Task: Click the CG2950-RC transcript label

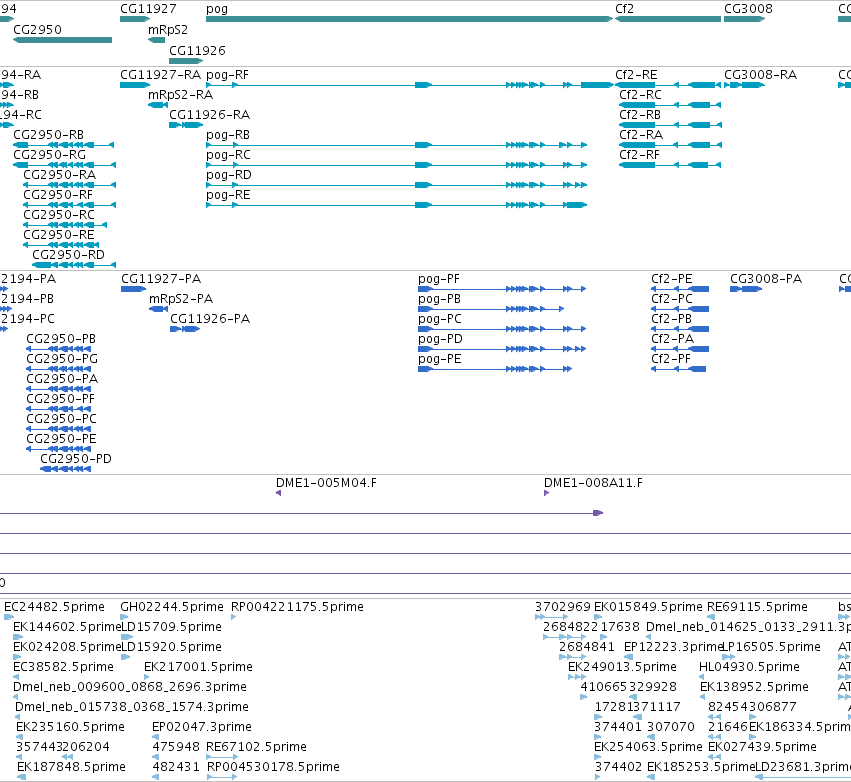Action: pos(59,215)
